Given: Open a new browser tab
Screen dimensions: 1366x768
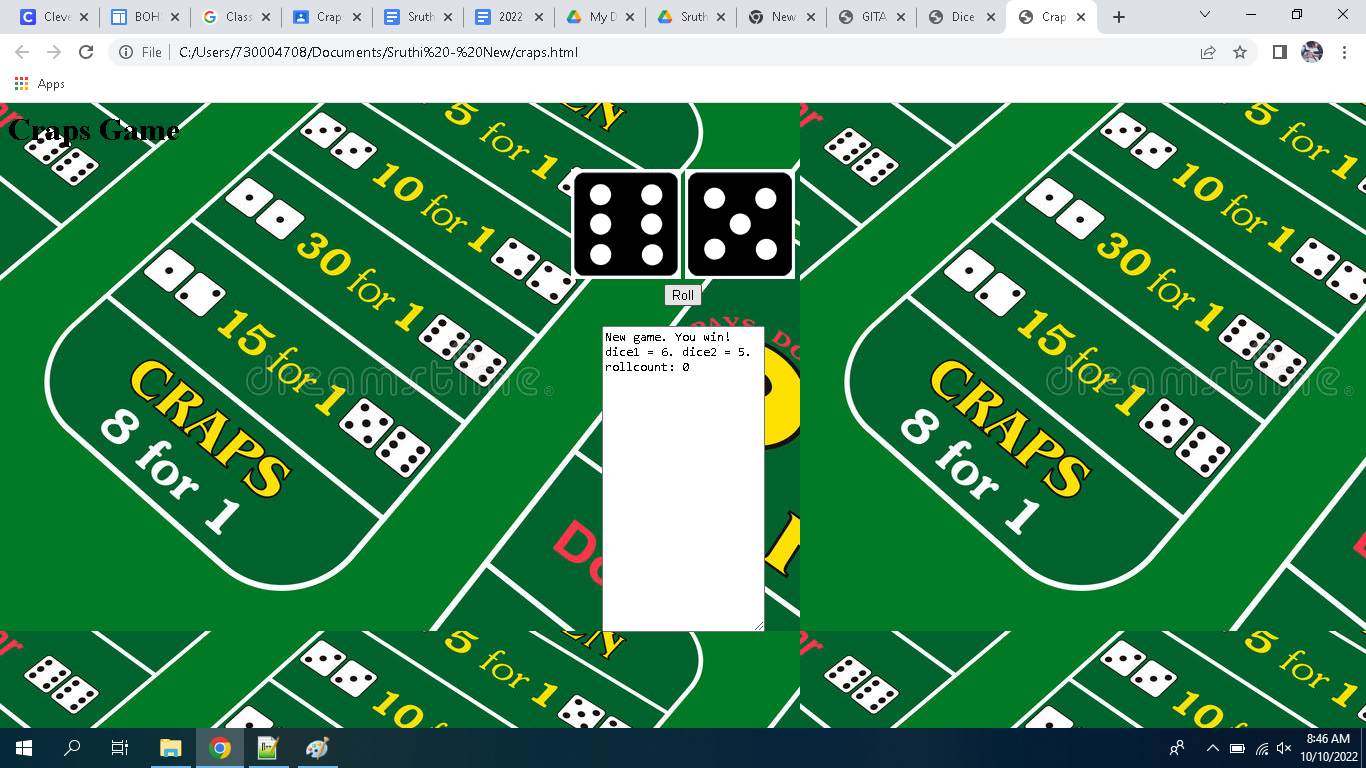Looking at the screenshot, I should pyautogui.click(x=1119, y=17).
